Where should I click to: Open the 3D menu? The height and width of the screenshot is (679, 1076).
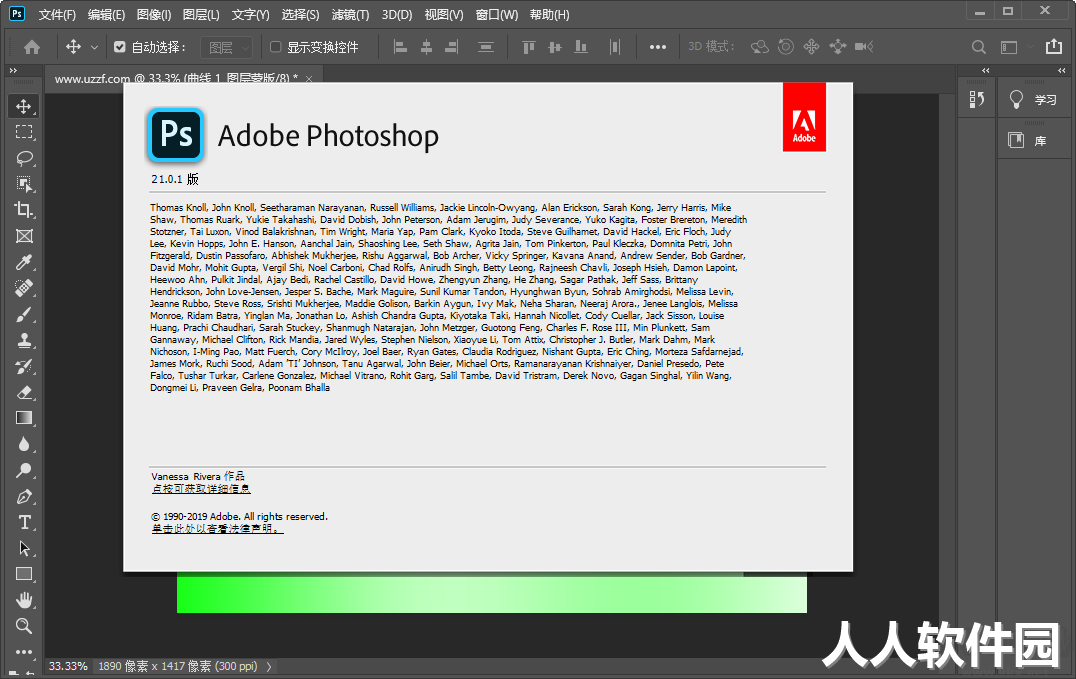coord(397,14)
